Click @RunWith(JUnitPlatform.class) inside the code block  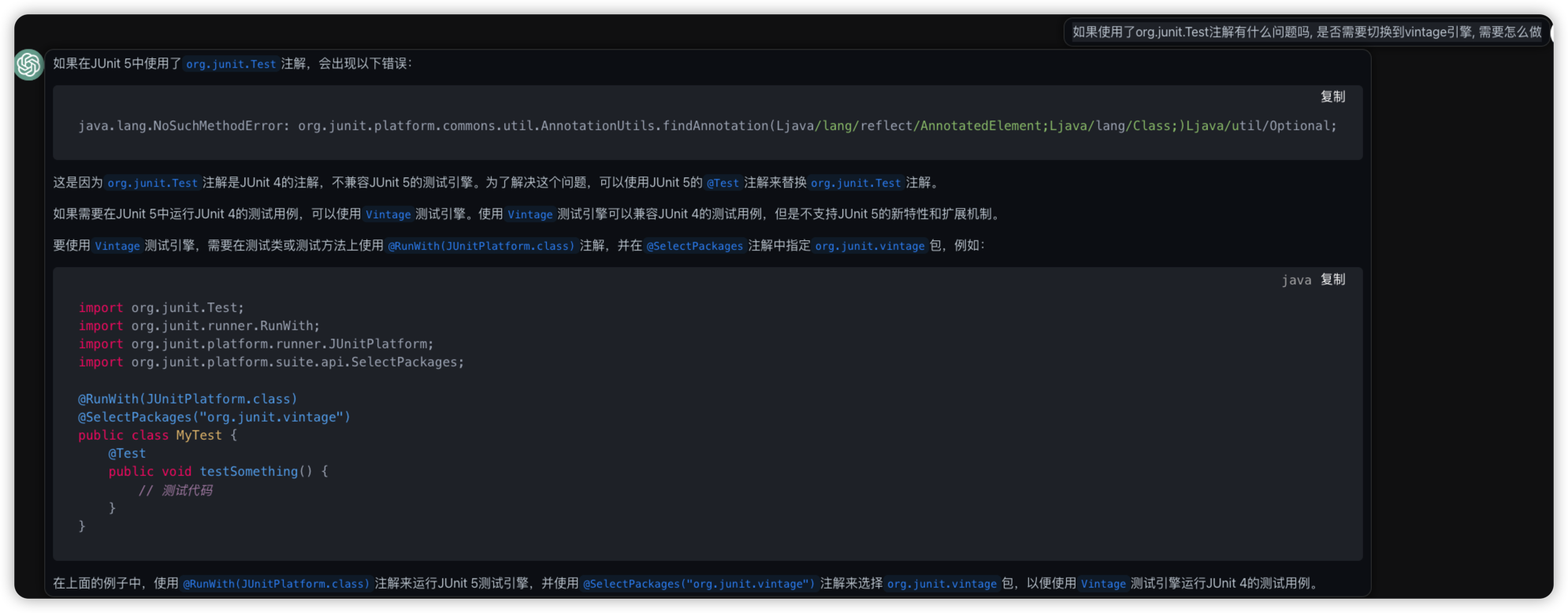(188, 399)
